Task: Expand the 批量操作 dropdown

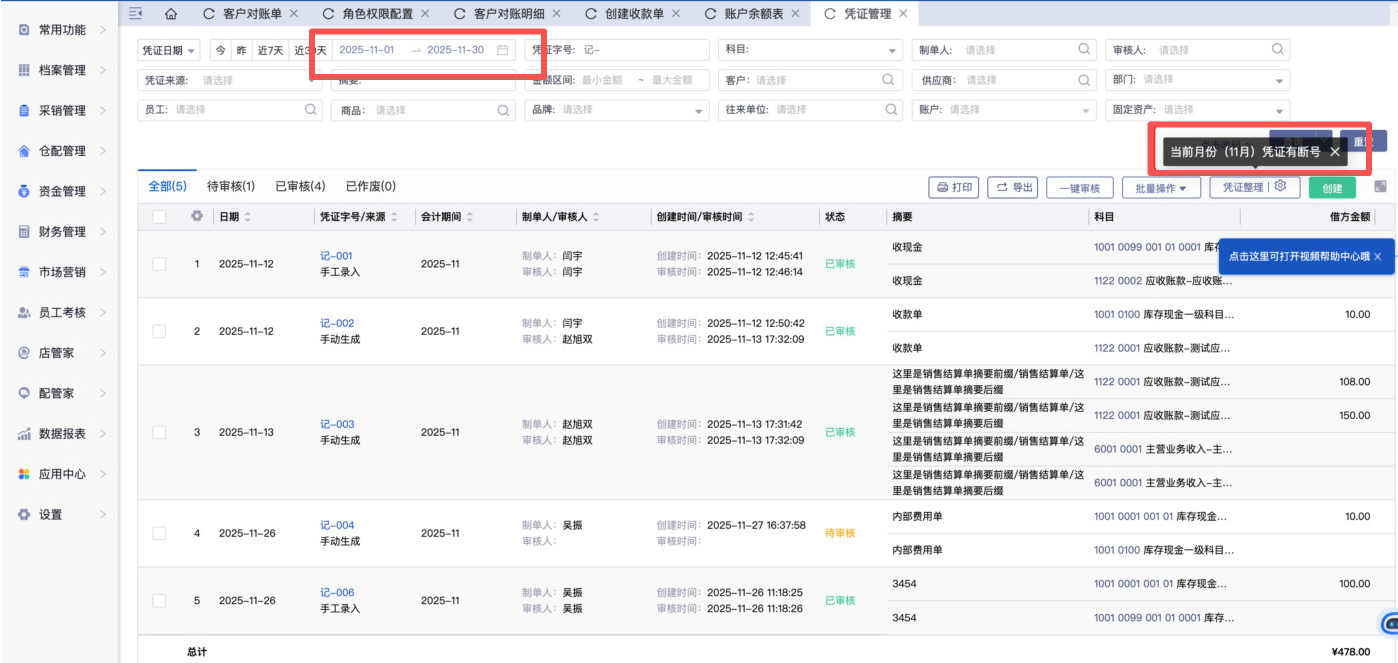Action: pos(1160,188)
